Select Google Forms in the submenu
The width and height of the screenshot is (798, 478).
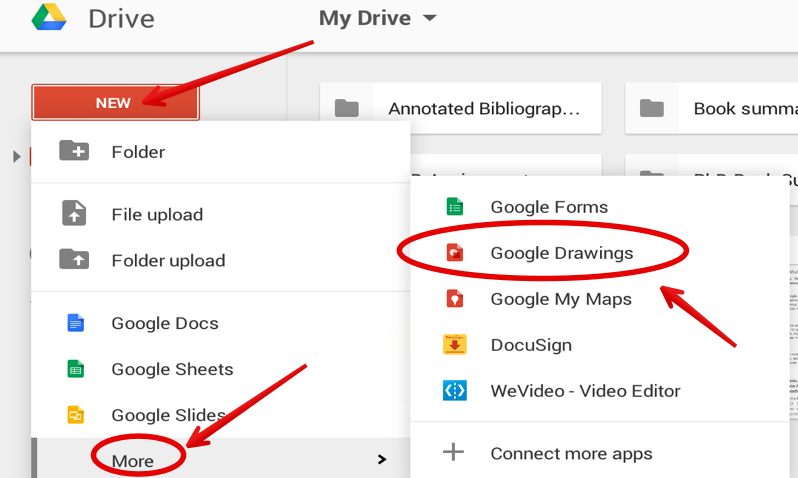pos(600,207)
